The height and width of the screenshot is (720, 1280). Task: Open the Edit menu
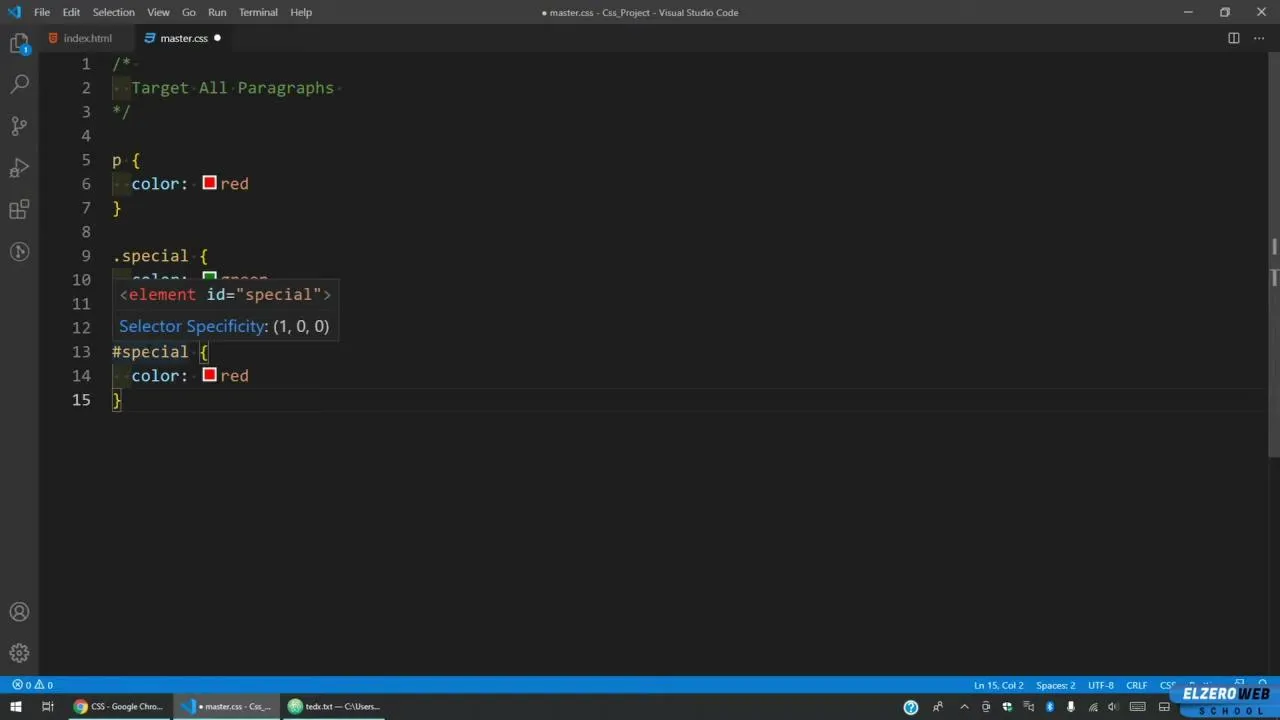coord(71,12)
